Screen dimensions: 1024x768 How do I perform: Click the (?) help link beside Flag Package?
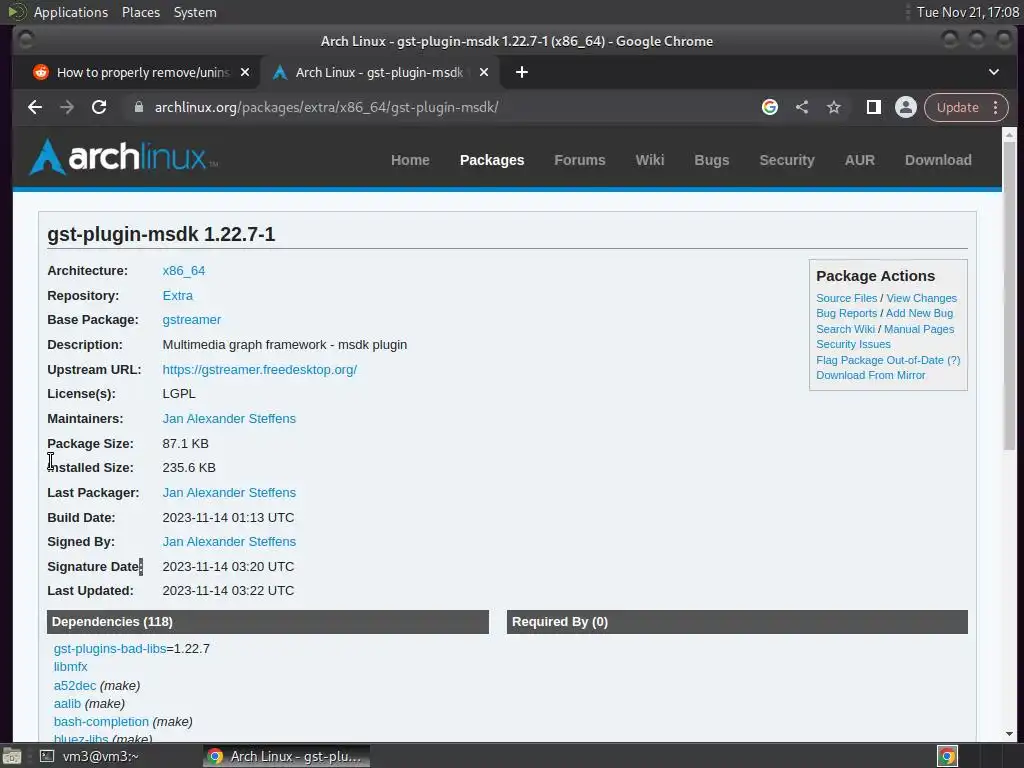(x=953, y=360)
